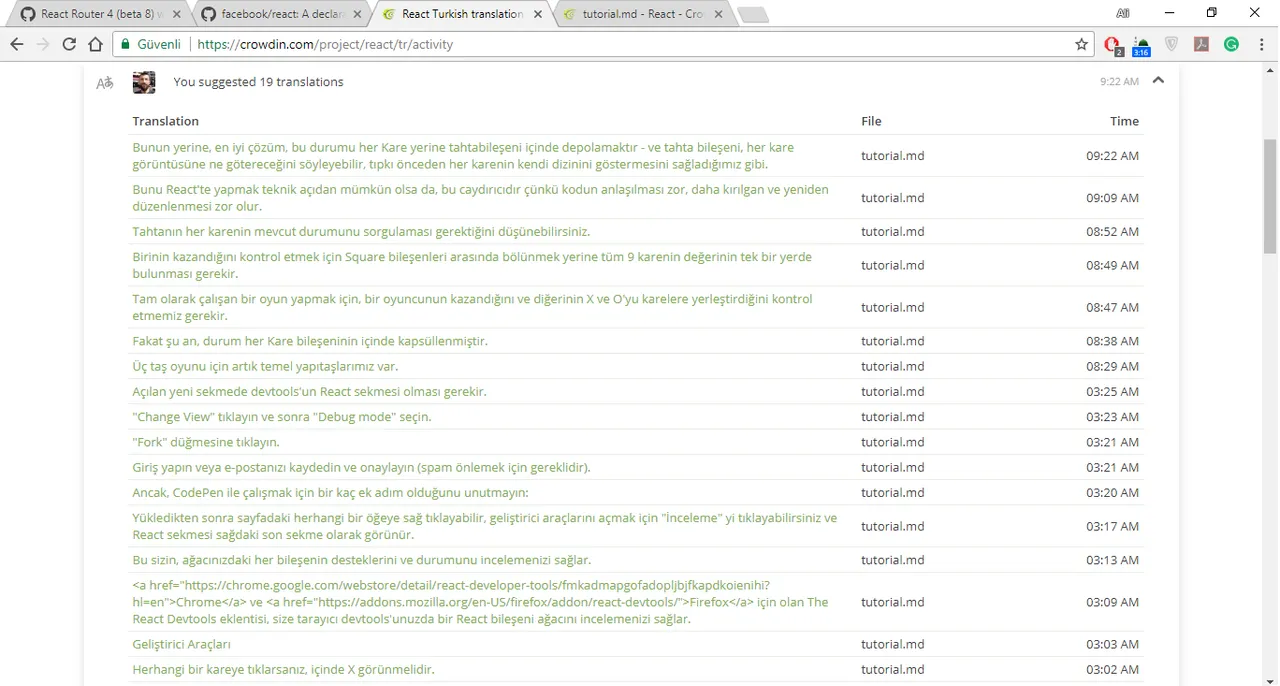Viewport: 1280px width, 686px height.
Task: Click the Chrome profile indicator in title bar
Action: coord(1123,13)
